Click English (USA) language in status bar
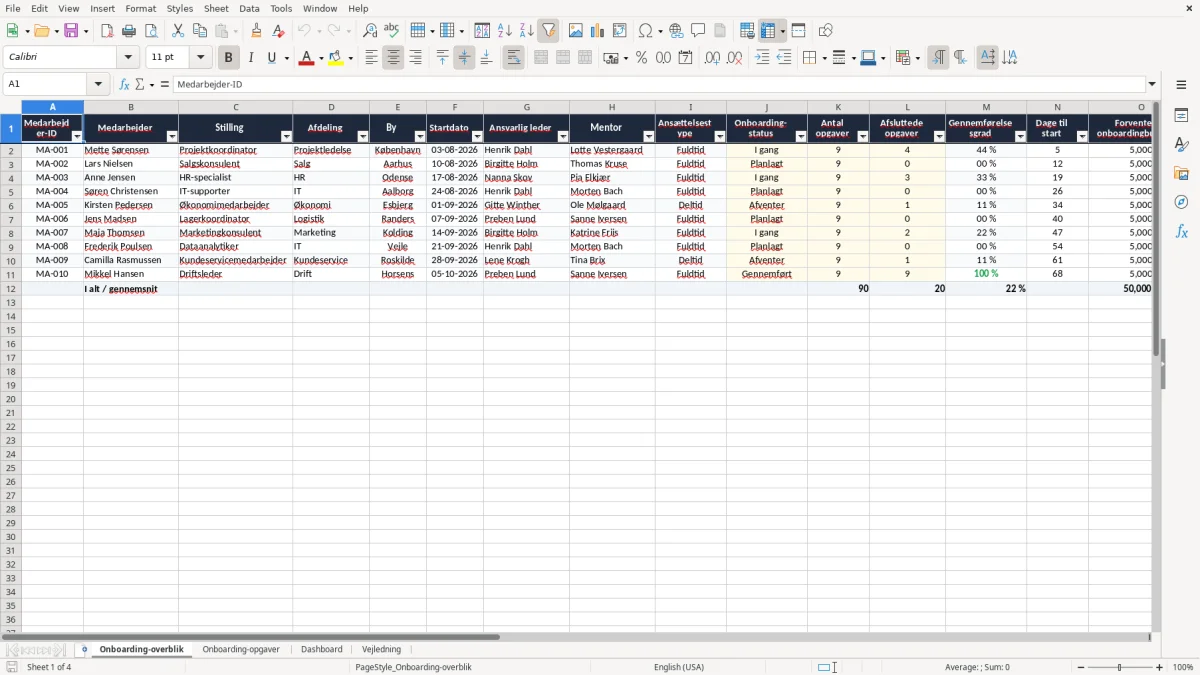1200x675 pixels. [679, 667]
